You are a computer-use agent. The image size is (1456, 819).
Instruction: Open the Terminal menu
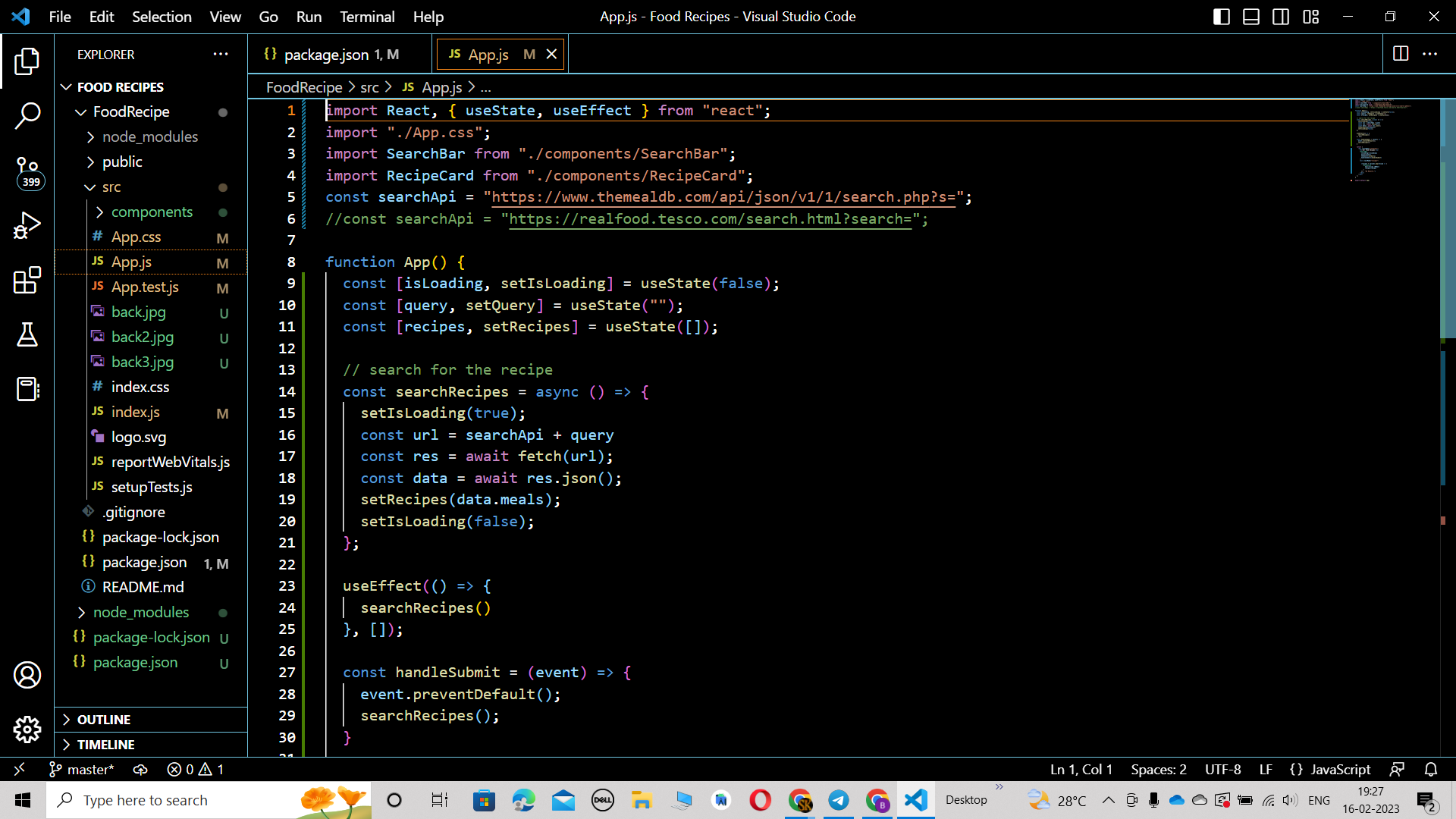[x=367, y=17]
